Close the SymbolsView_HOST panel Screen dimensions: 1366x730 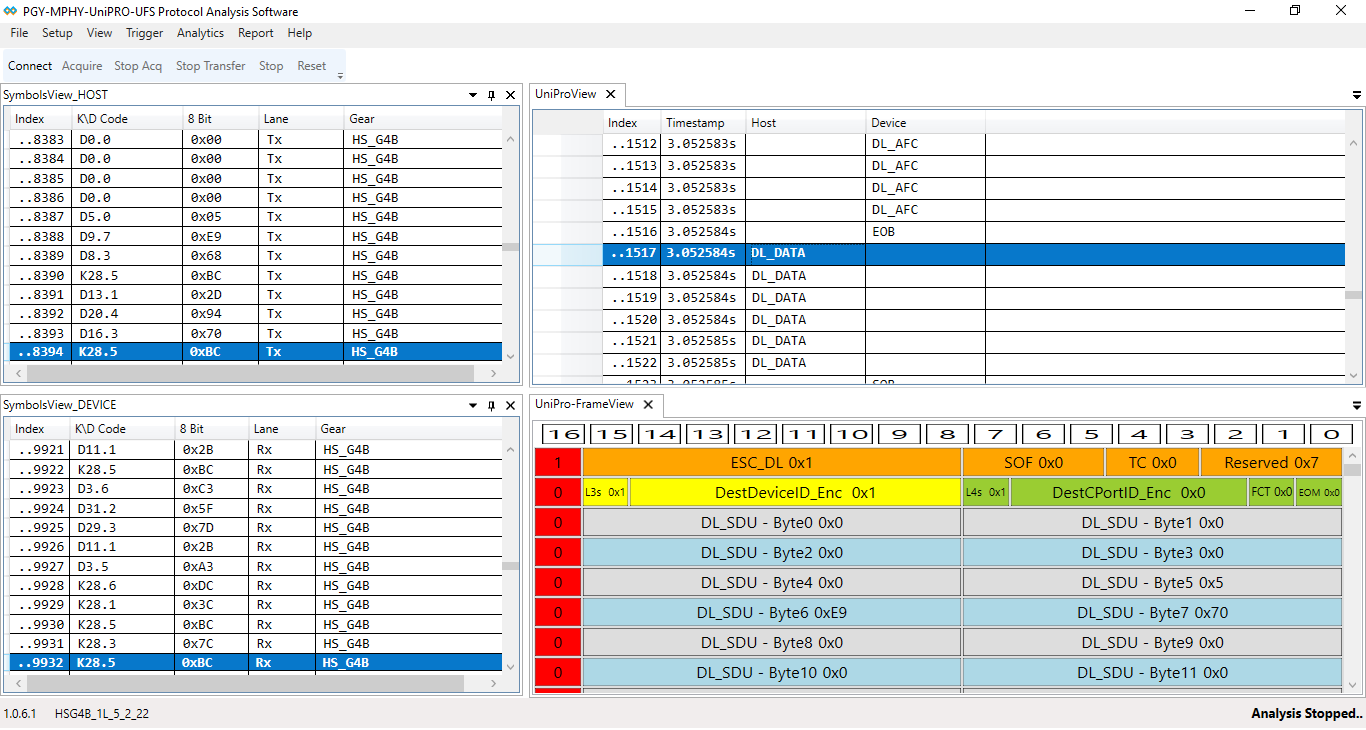(510, 95)
